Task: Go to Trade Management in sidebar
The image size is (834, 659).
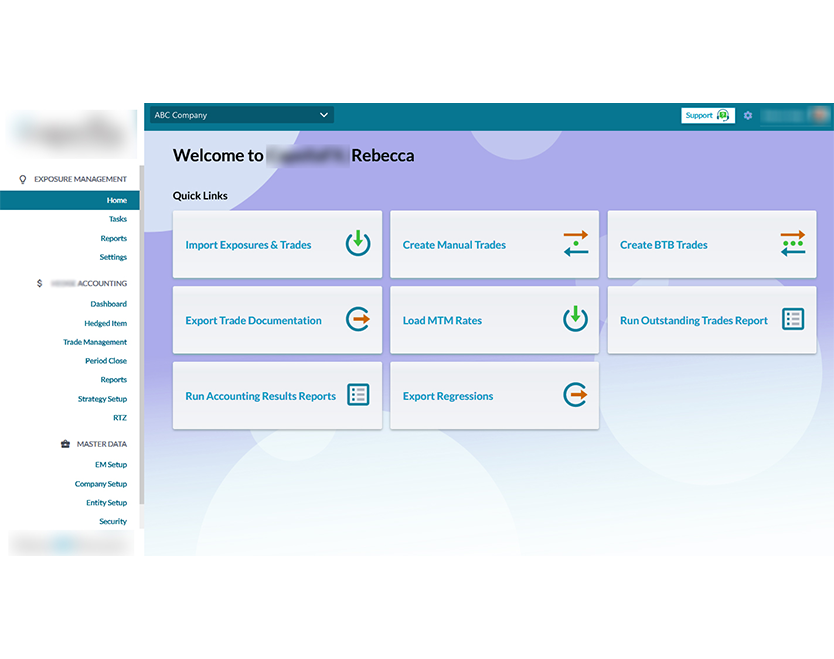Action: (x=95, y=342)
